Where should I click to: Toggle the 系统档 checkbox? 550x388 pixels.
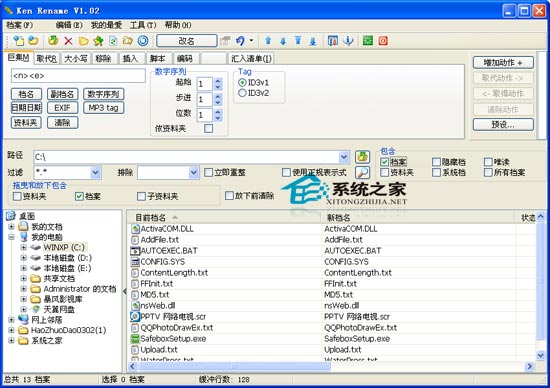tap(436, 172)
